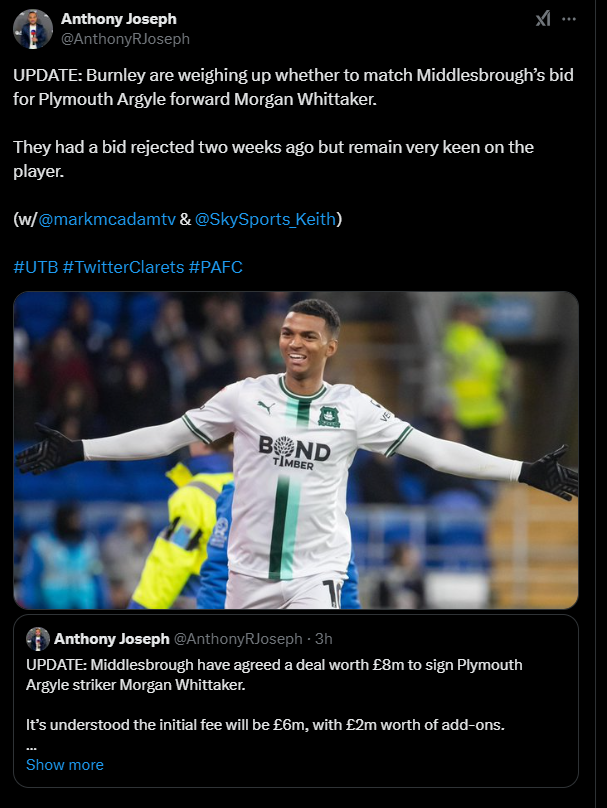Expand quoted tweet with Show more
The width and height of the screenshot is (607, 808).
point(64,765)
